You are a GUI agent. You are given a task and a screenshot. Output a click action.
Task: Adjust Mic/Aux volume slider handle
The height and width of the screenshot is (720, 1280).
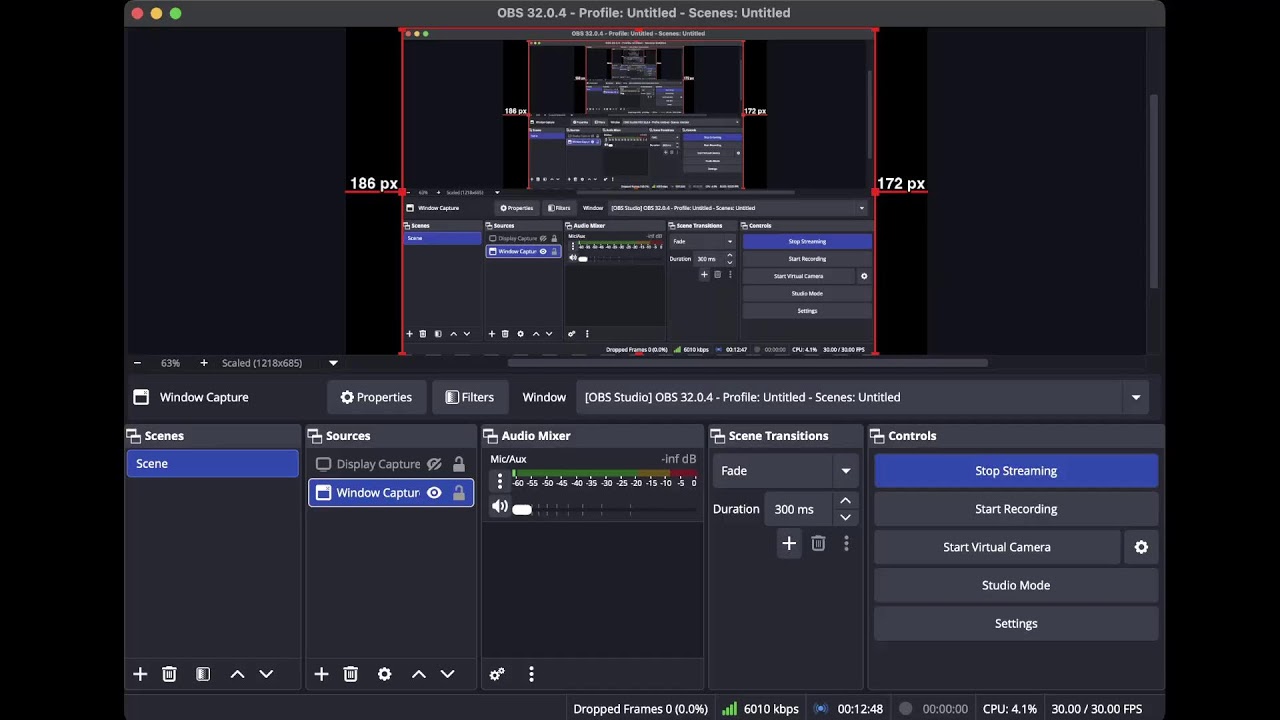tap(522, 509)
